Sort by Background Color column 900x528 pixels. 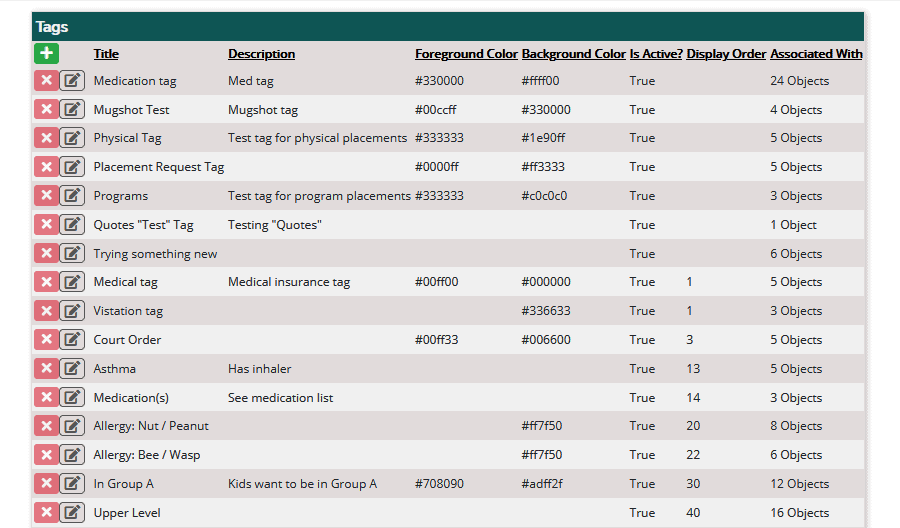click(573, 54)
